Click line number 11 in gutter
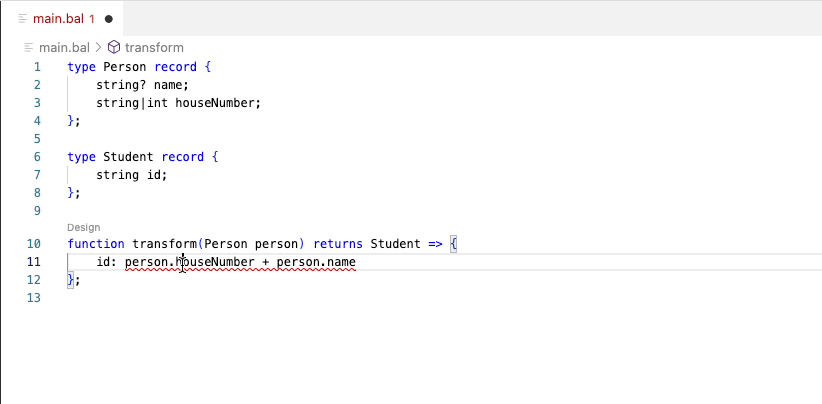This screenshot has width=822, height=404. 34,262
